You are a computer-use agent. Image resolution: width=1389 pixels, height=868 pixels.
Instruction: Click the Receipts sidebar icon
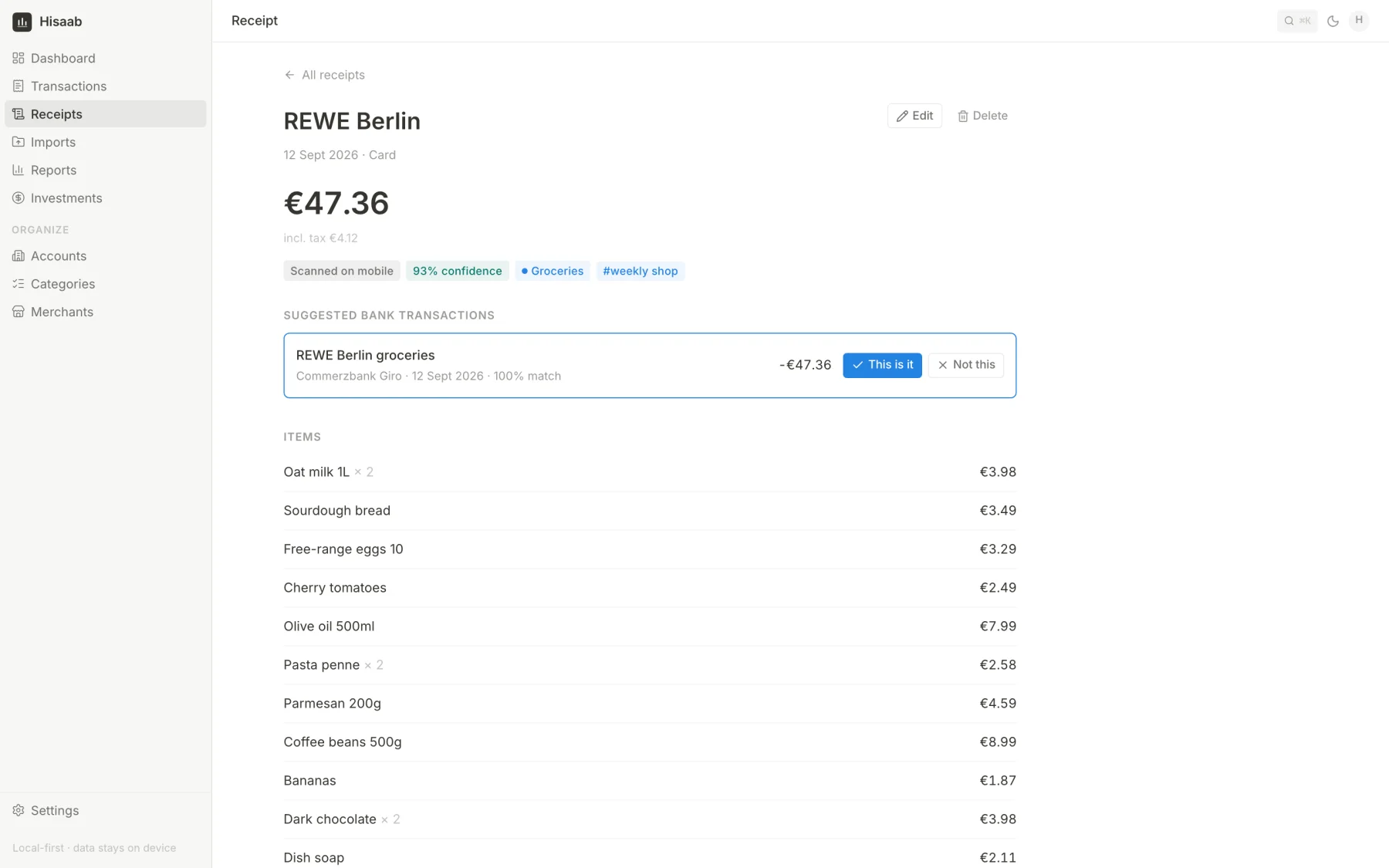click(19, 114)
